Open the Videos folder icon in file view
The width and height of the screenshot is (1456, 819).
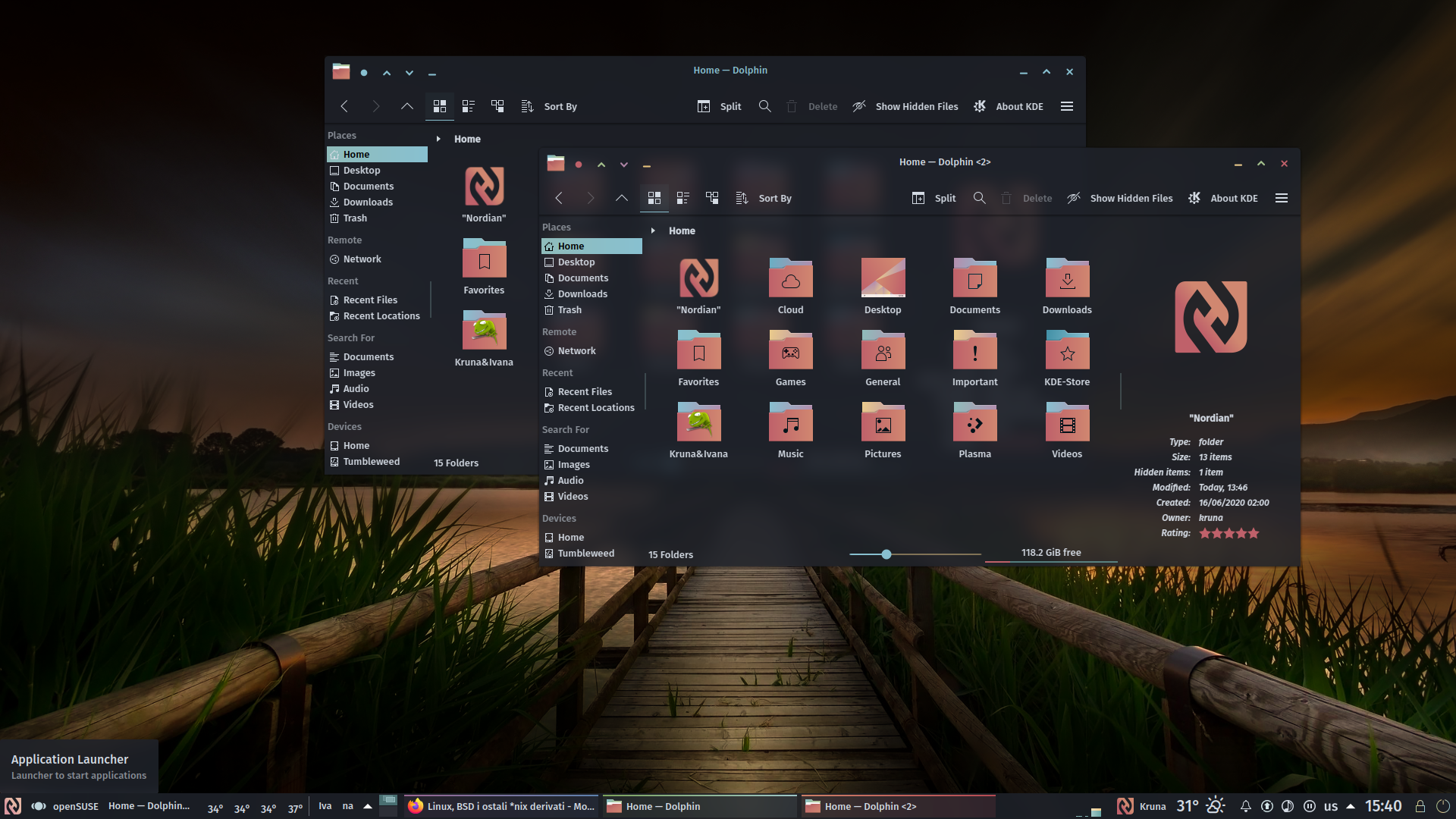[1067, 430]
